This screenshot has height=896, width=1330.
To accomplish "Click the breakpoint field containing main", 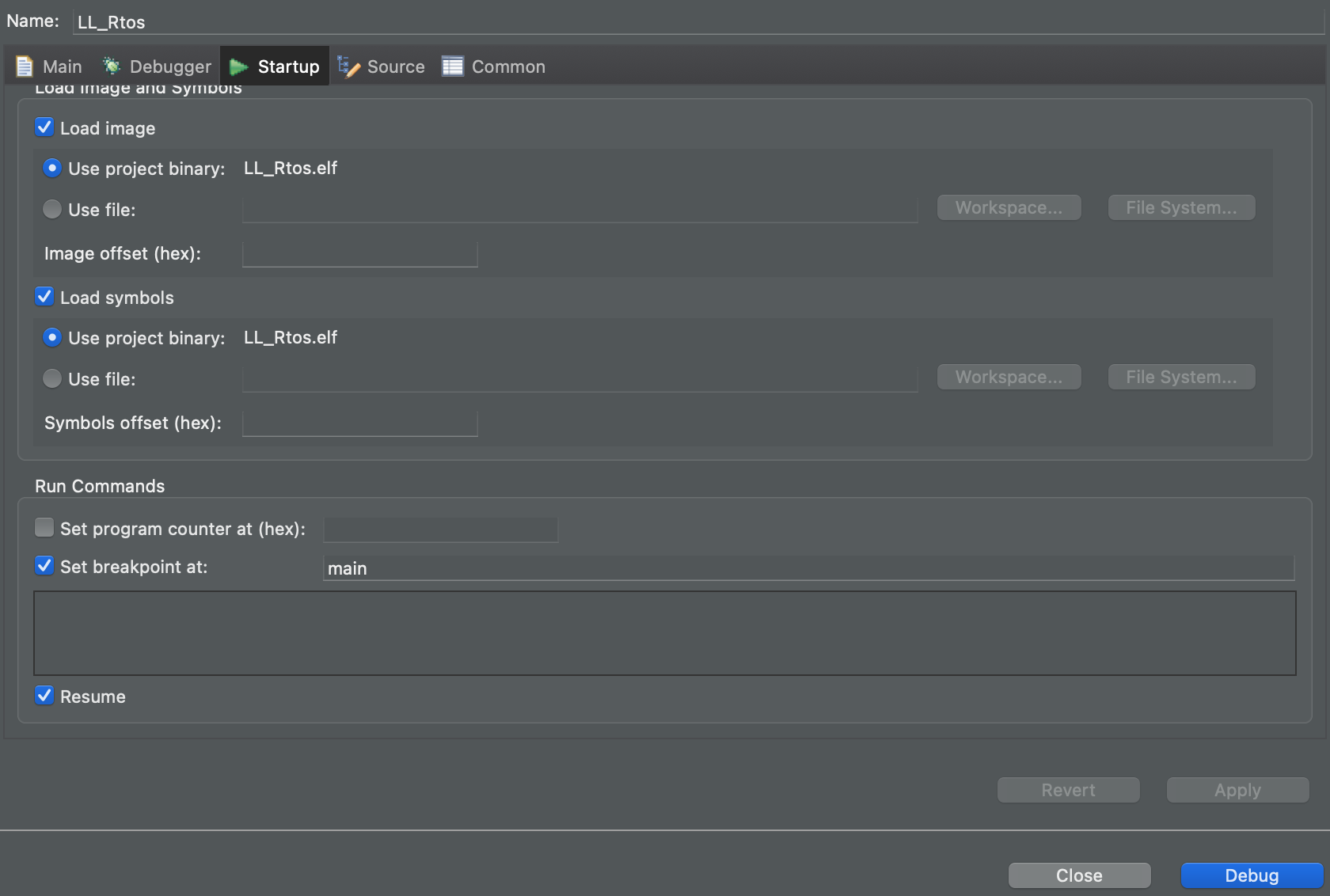I will tap(809, 568).
